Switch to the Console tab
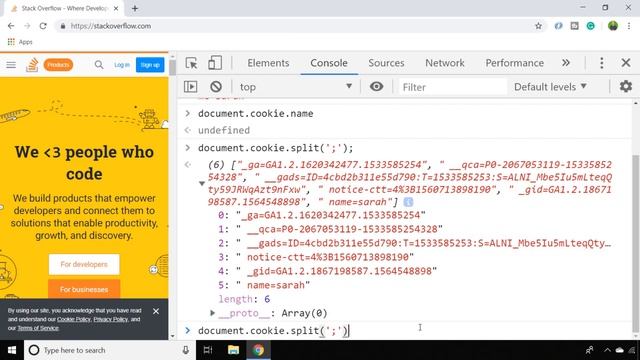 coord(329,63)
